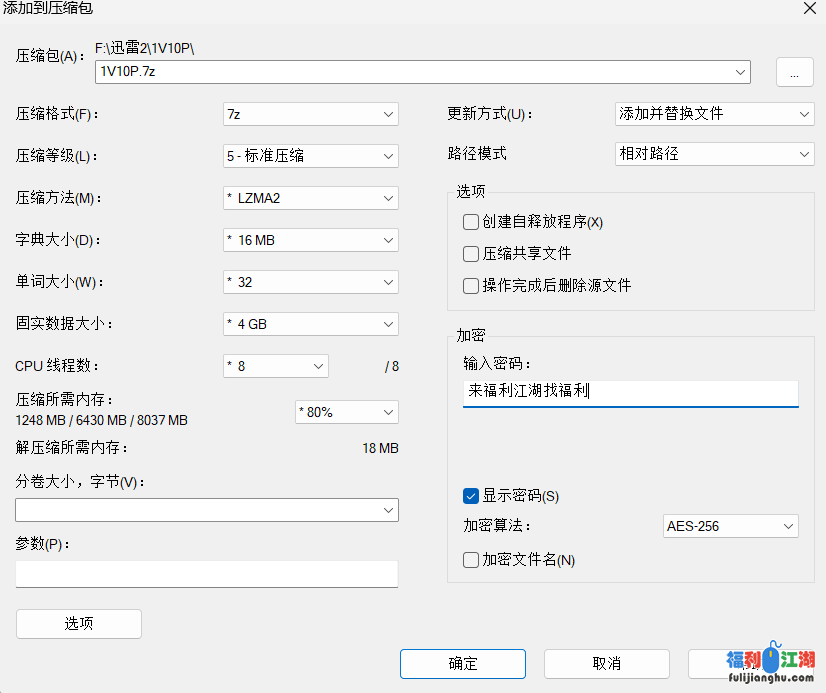Enable 加密文件名 checkbox
The width and height of the screenshot is (826, 693).
click(471, 560)
